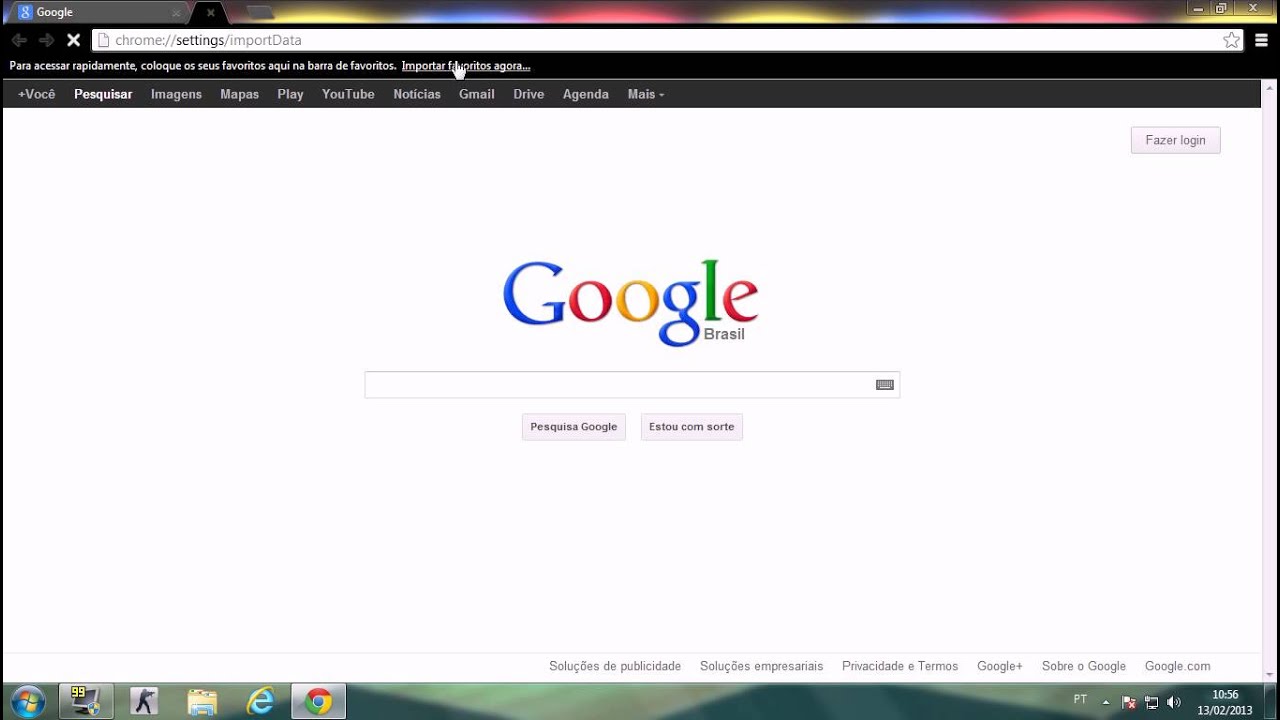
Task: Open the volume speaker tray icon
Action: [x=1174, y=702]
